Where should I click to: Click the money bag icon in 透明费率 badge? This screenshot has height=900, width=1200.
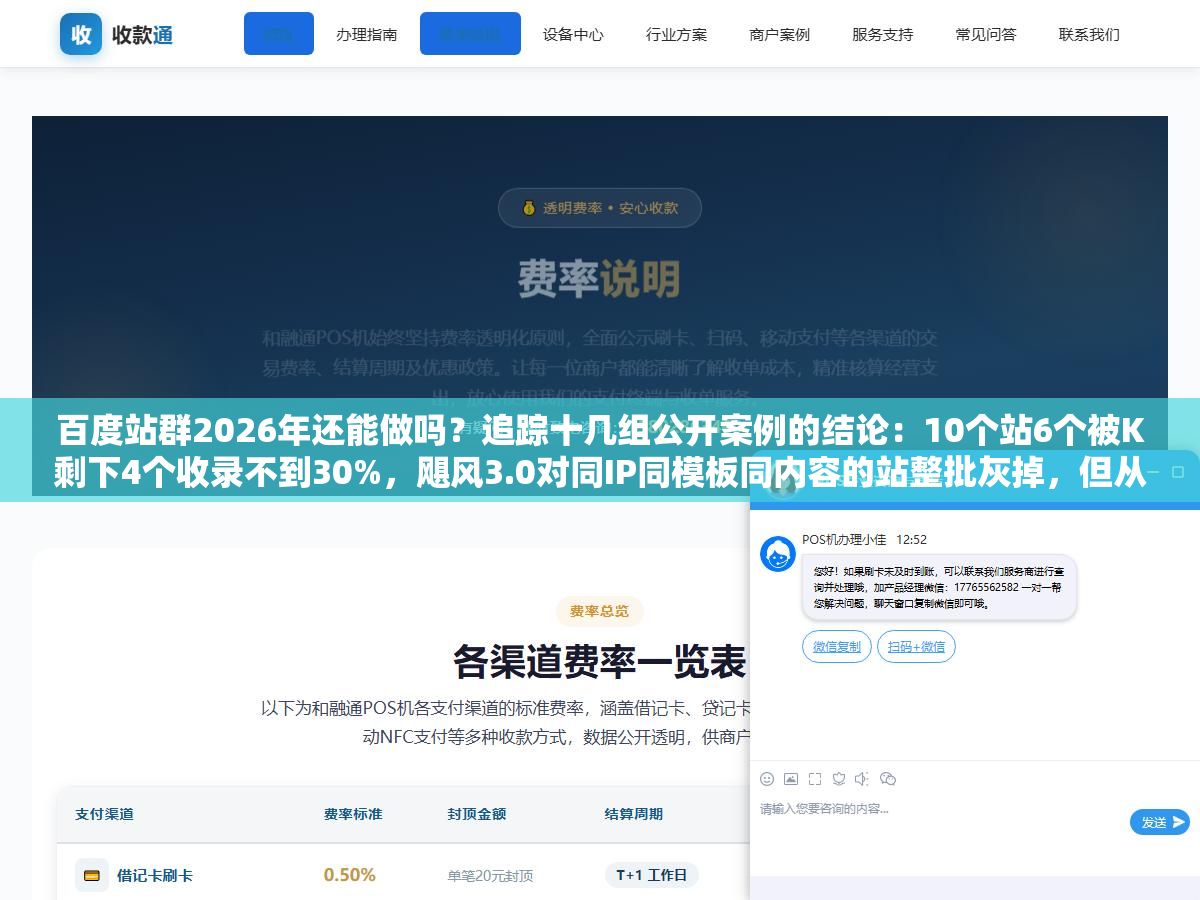tap(529, 208)
